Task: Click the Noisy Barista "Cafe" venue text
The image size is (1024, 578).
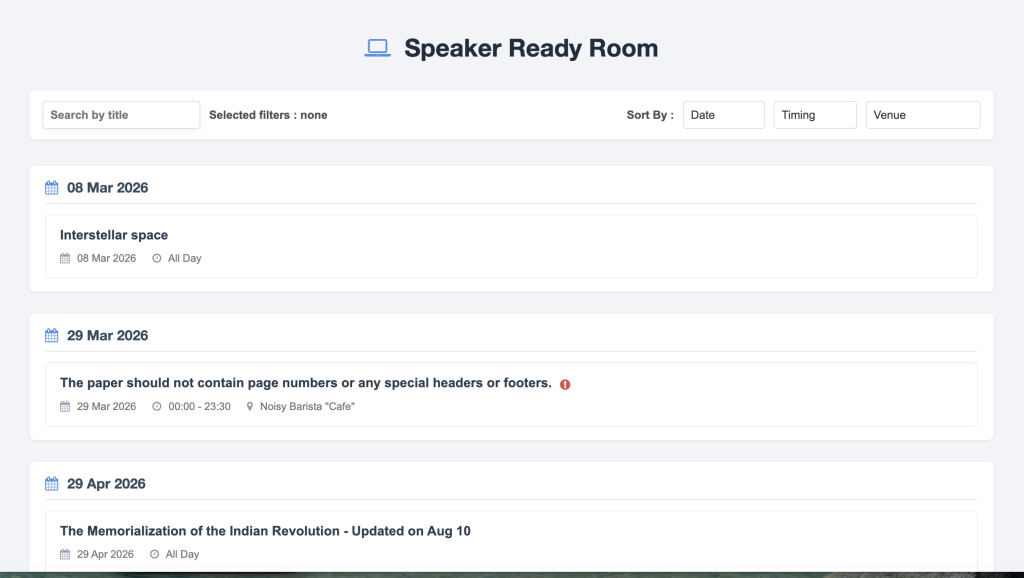Action: pos(307,407)
